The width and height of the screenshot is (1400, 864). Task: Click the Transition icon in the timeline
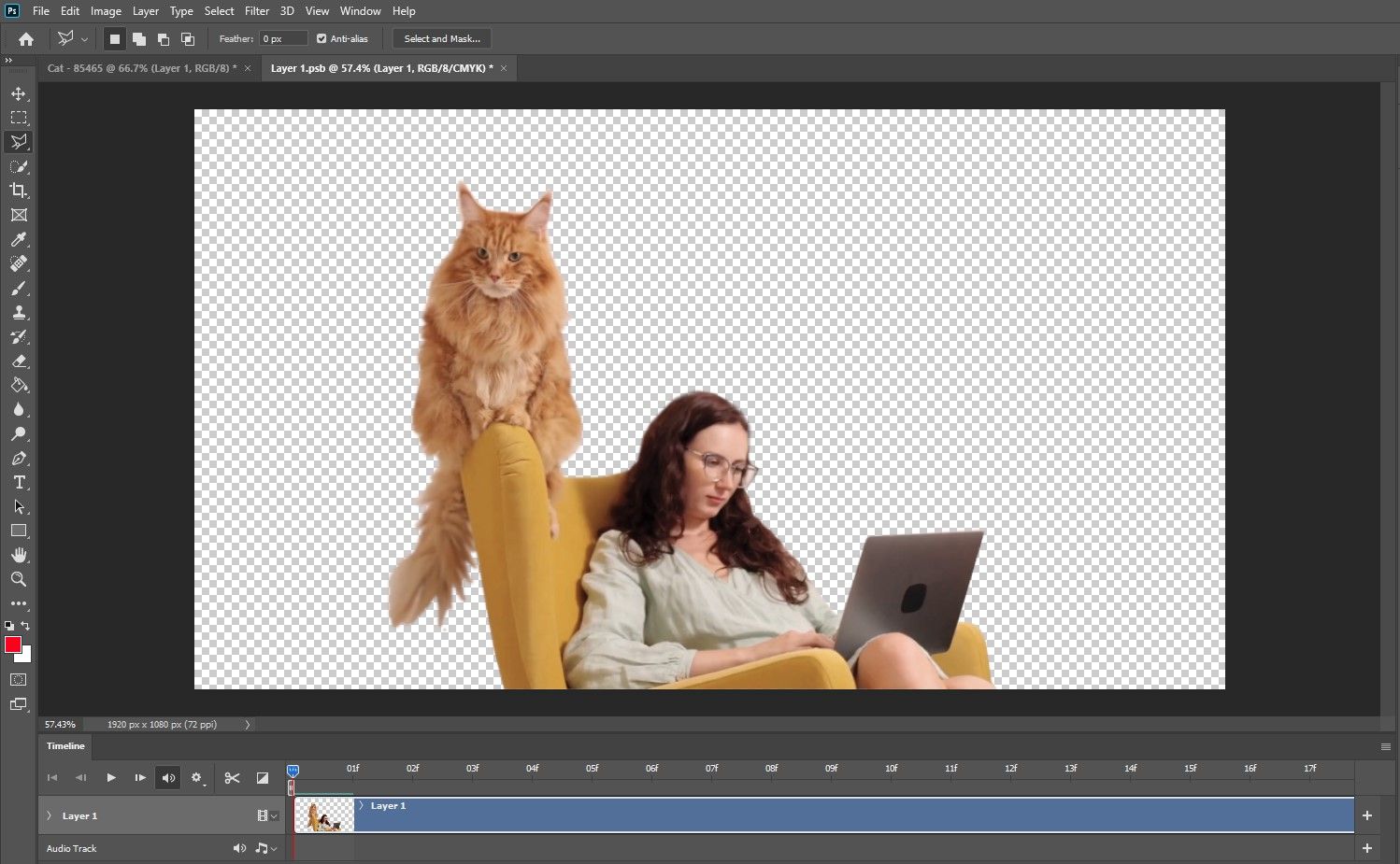pos(263,777)
